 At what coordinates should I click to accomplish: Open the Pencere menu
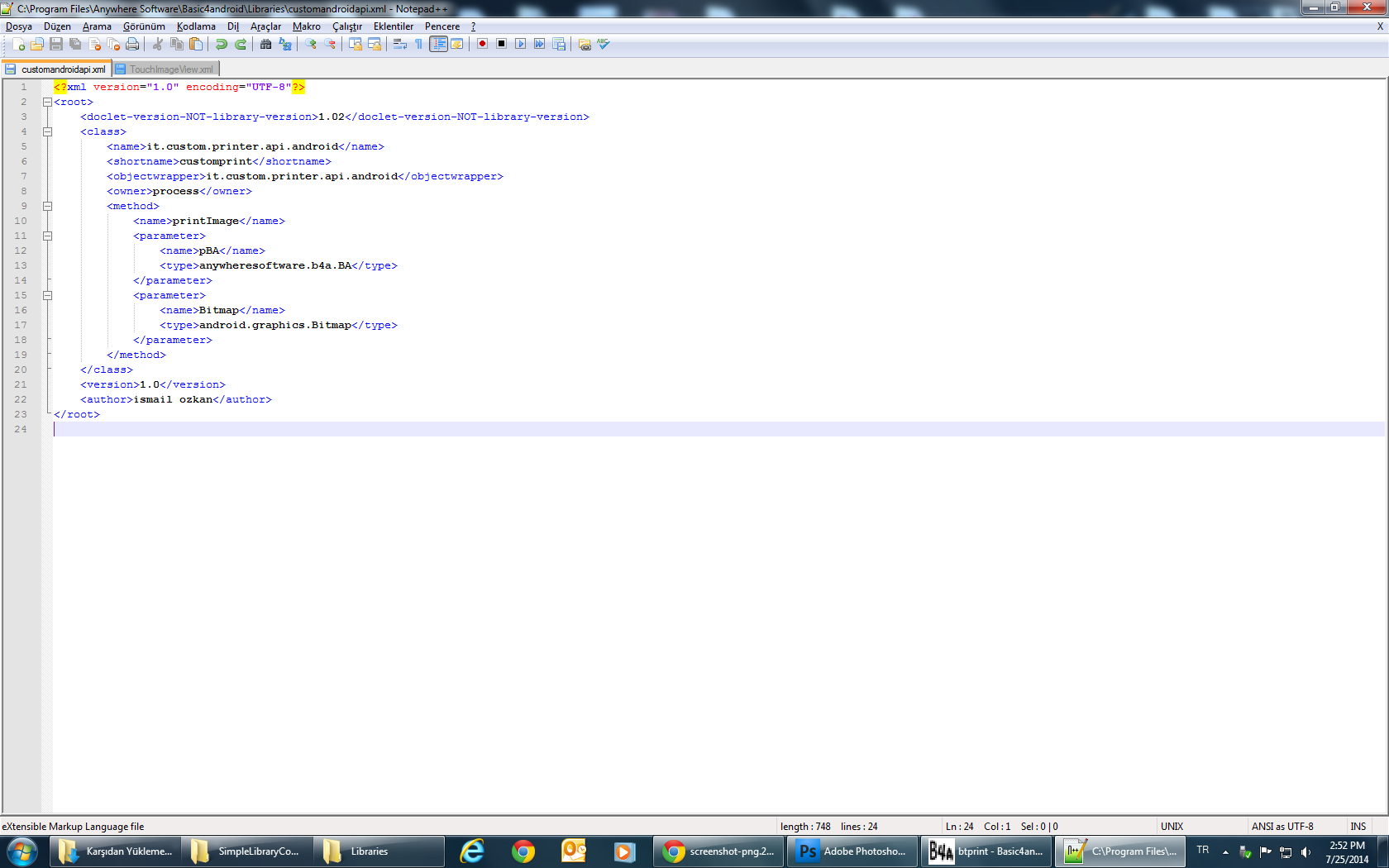tap(442, 26)
